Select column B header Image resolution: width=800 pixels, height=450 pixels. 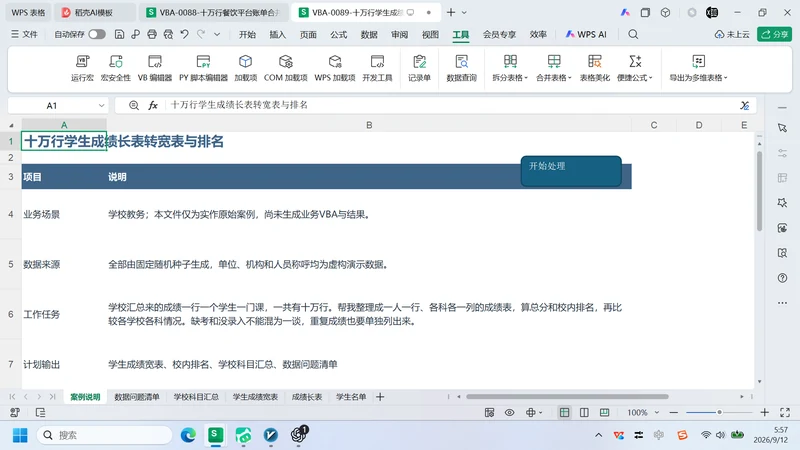369,125
